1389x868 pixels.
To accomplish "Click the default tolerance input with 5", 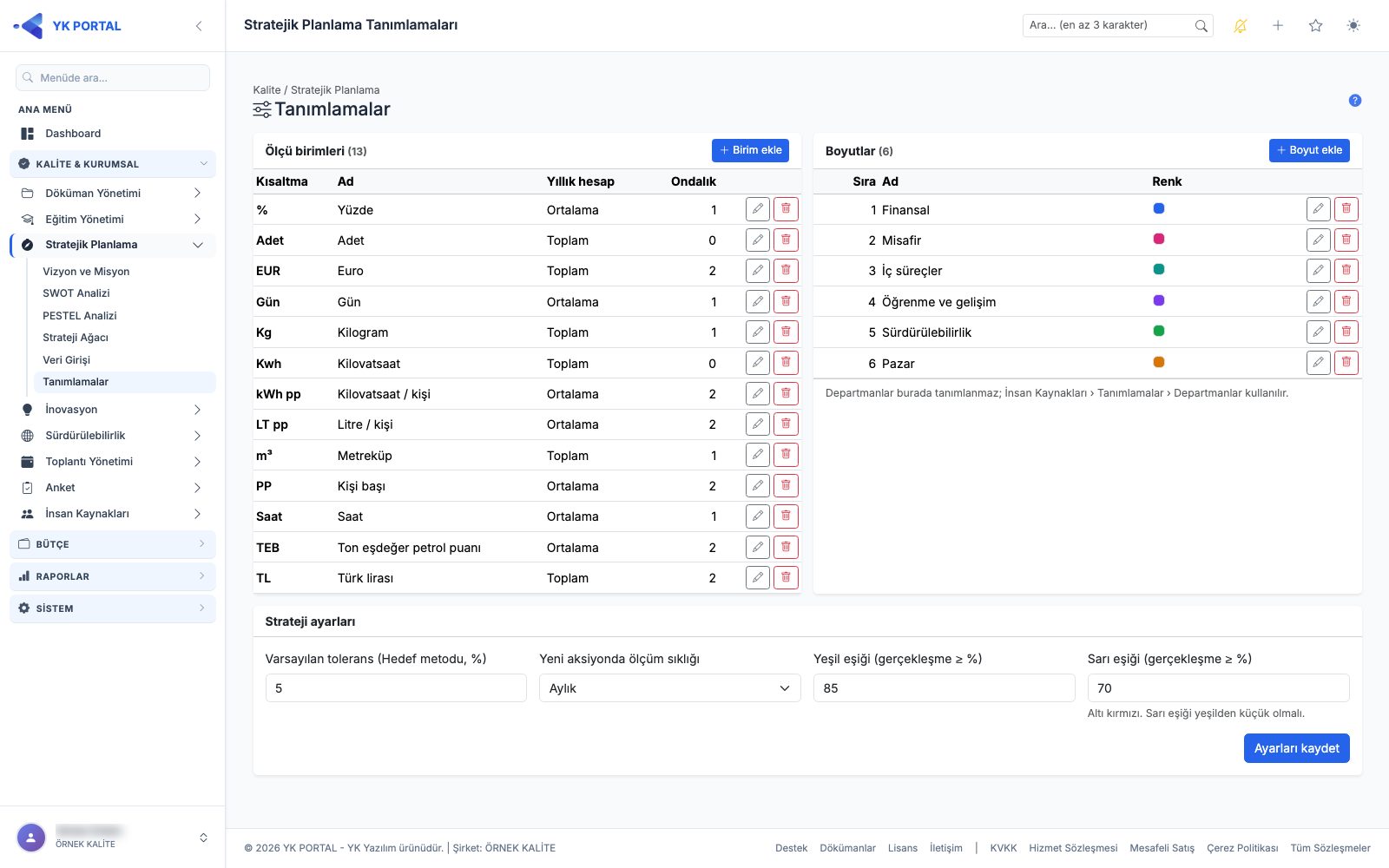I will coord(396,688).
